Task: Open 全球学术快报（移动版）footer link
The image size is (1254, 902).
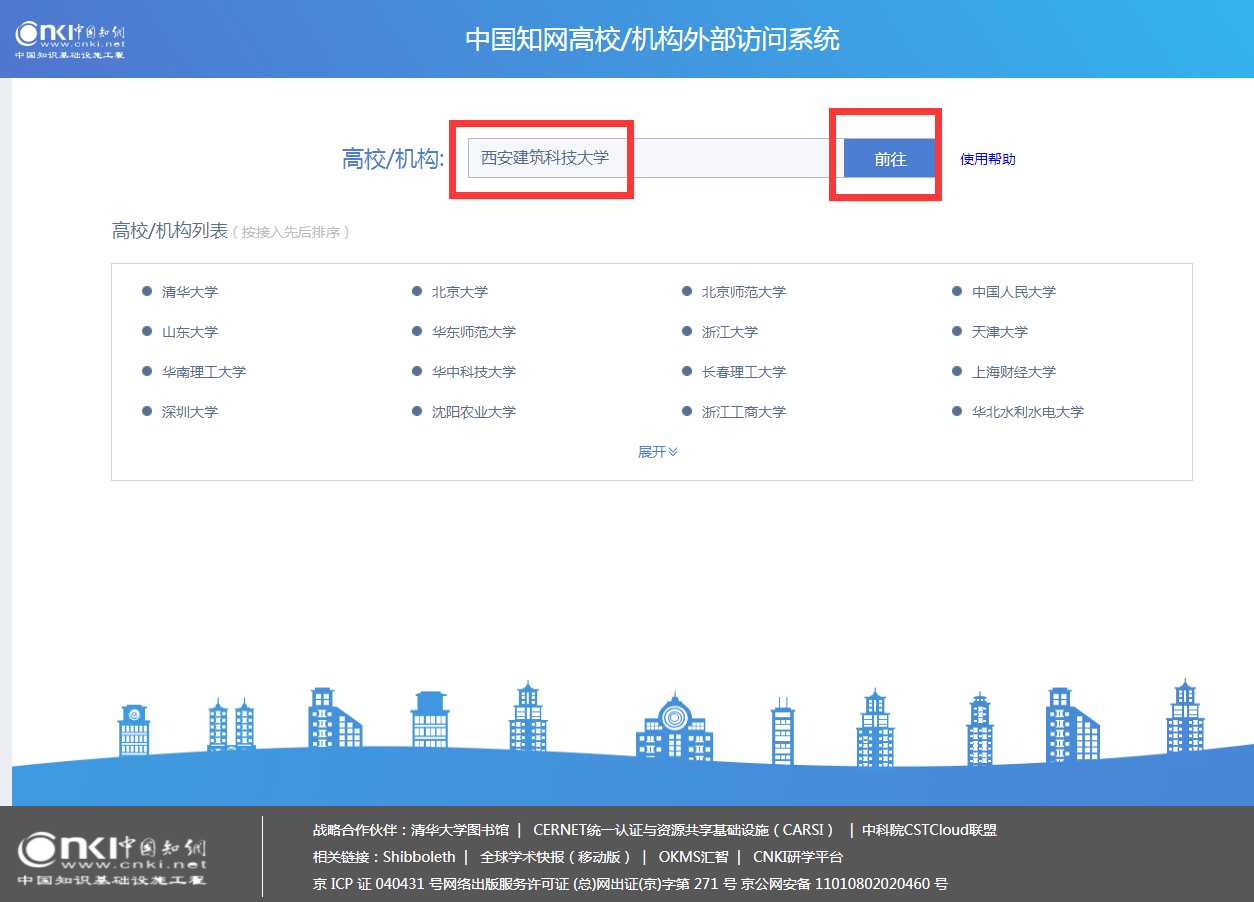Action: pos(556,857)
